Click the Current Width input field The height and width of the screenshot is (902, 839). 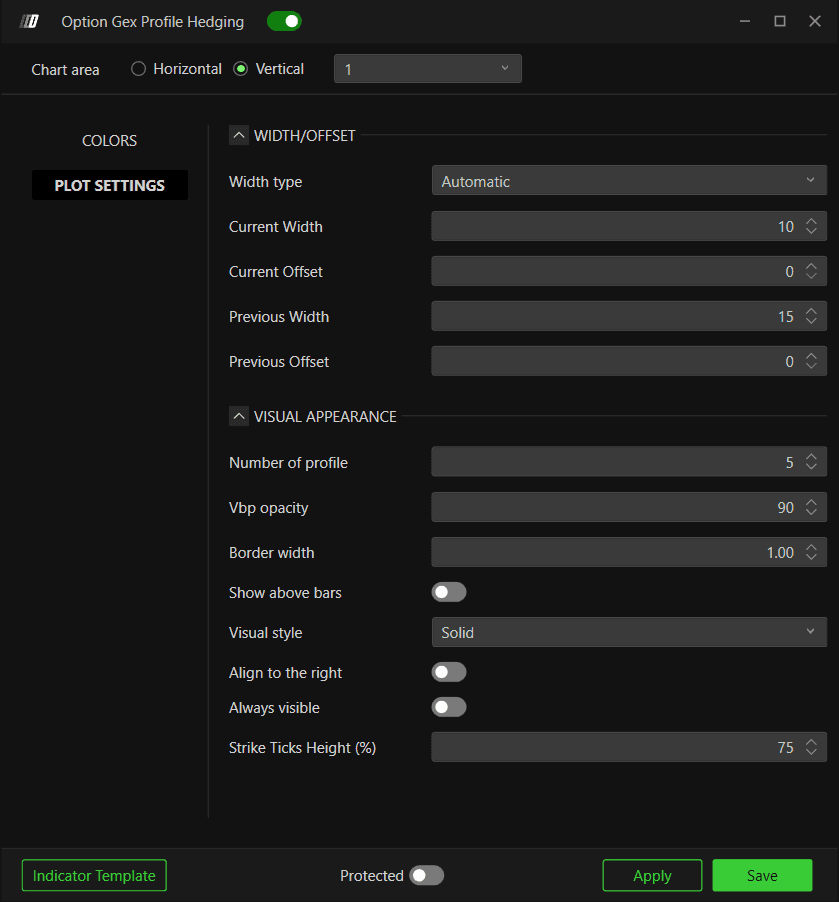click(629, 226)
